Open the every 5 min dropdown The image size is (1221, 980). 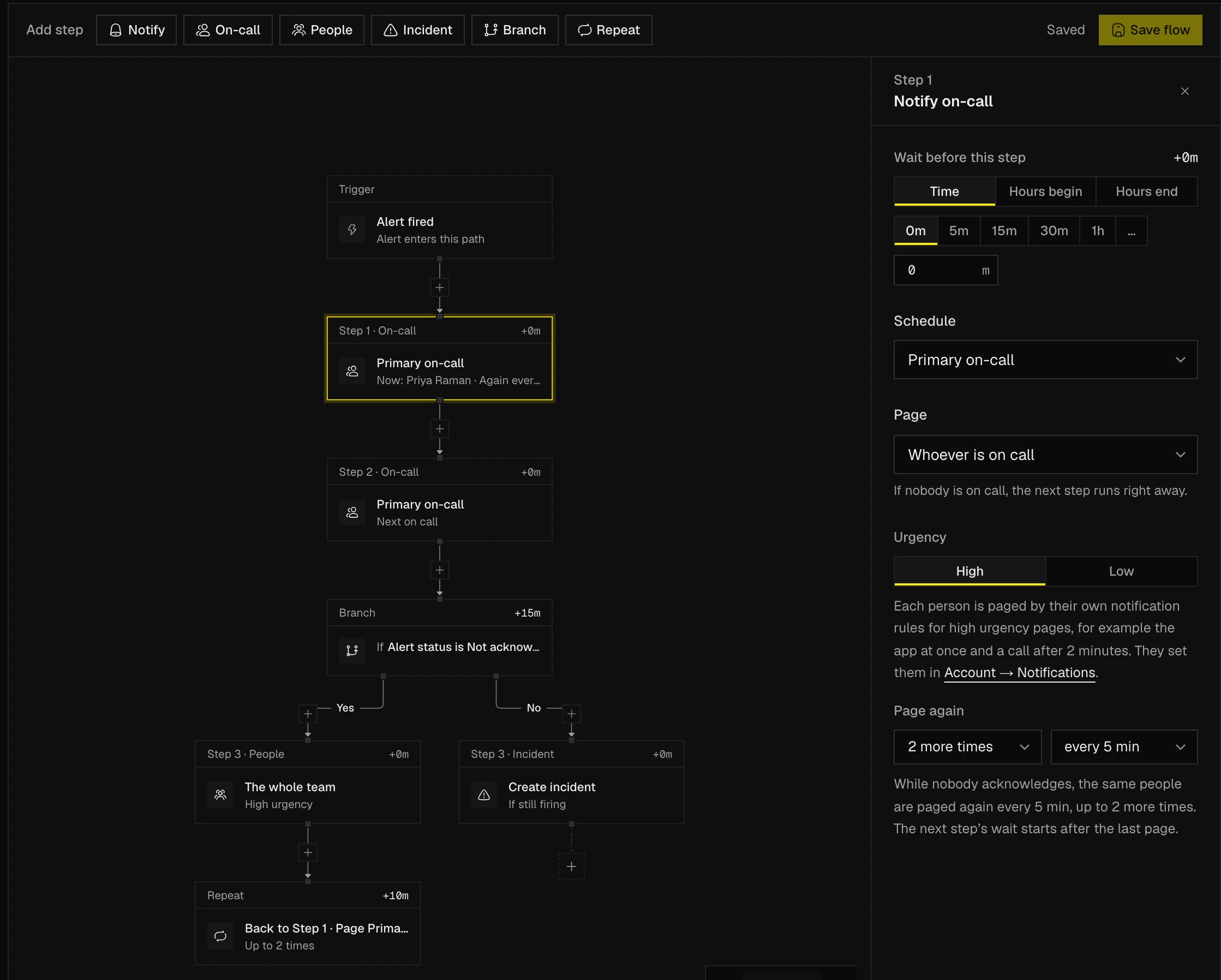pyautogui.click(x=1124, y=747)
